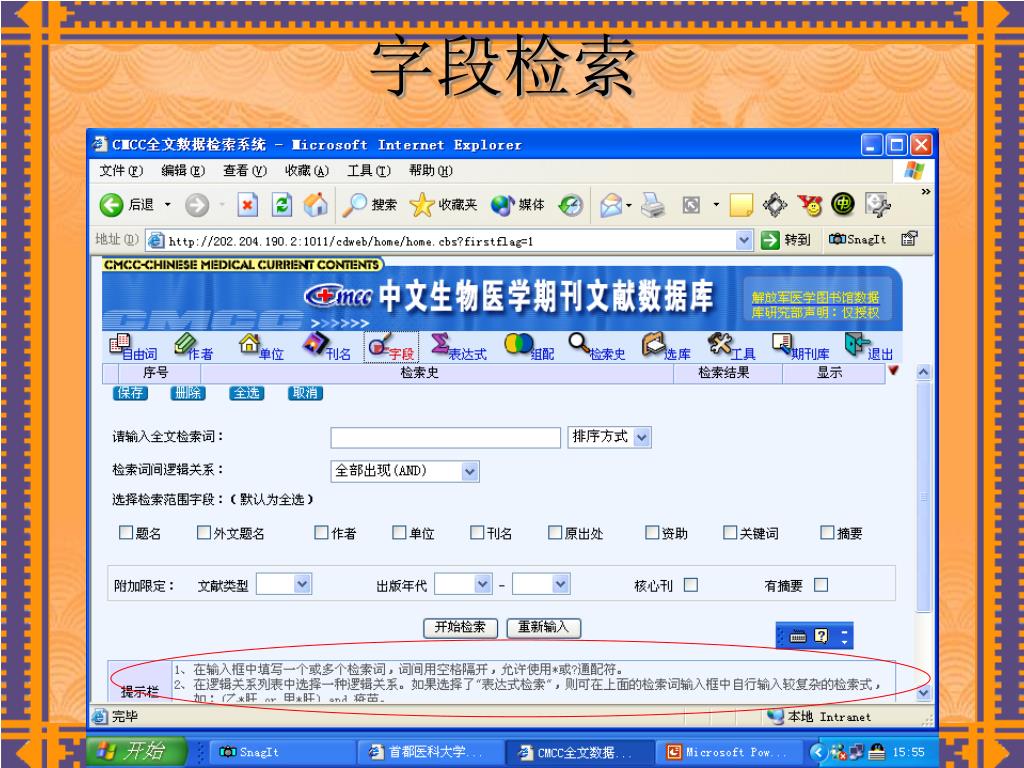Click the 删除 delete button
The image size is (1024, 768).
(188, 392)
